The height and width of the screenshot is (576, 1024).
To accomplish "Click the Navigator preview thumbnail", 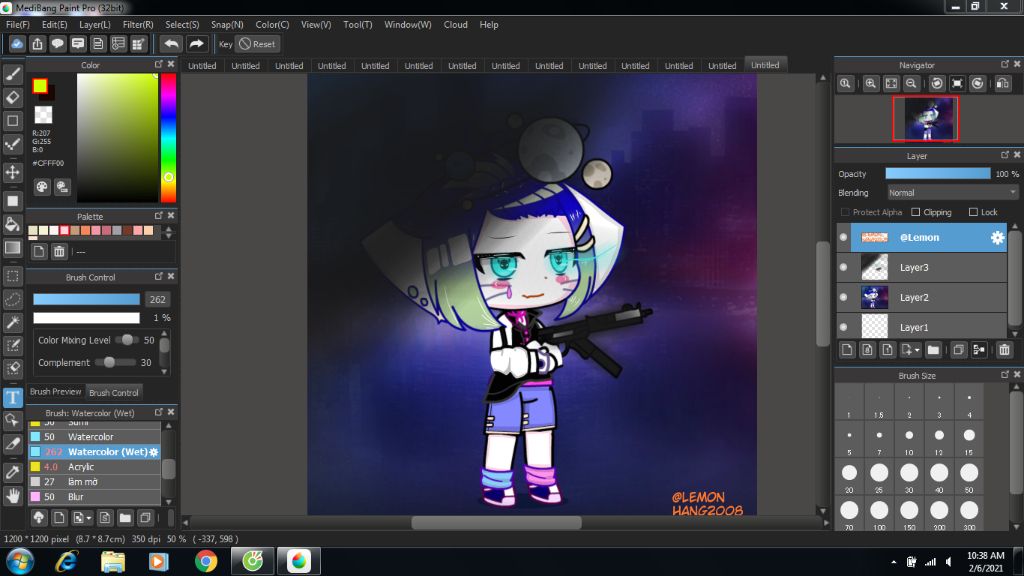I will click(926, 119).
